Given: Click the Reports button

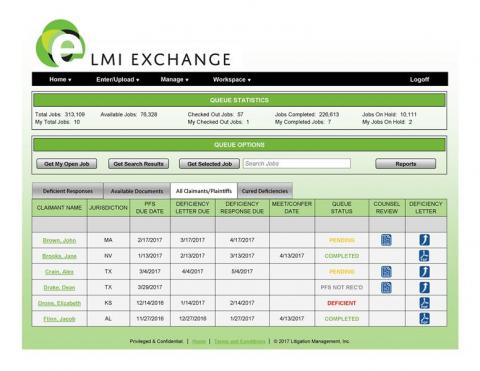Looking at the screenshot, I should pyautogui.click(x=406, y=164).
